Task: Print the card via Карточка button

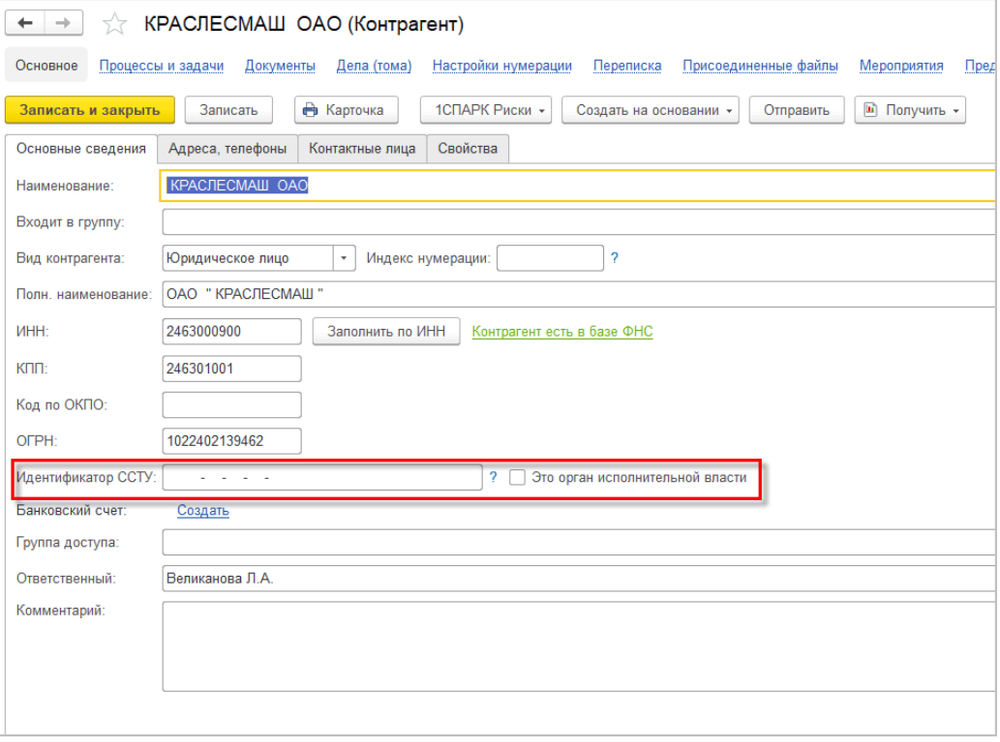Action: click(346, 110)
